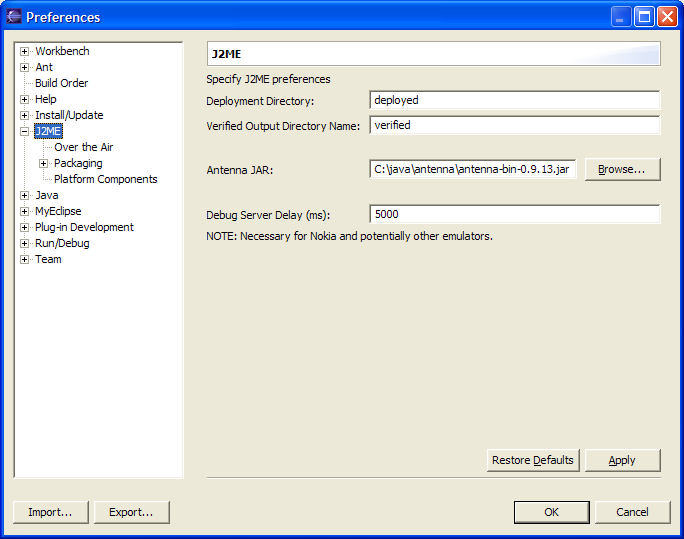
Task: Open the Build Order preferences page
Action: point(62,83)
